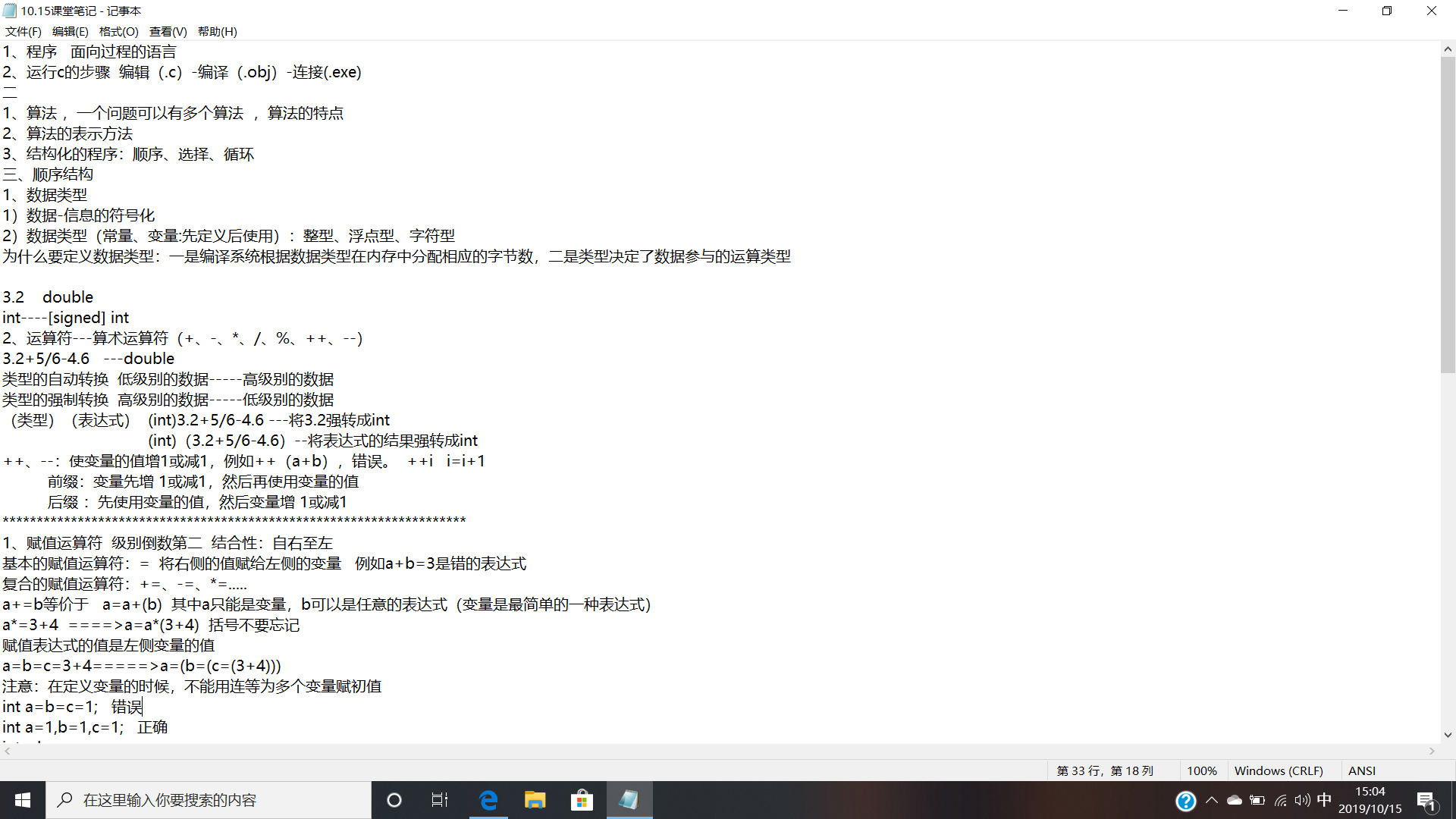
Task: Open File Explorer from the taskbar
Action: tap(535, 800)
